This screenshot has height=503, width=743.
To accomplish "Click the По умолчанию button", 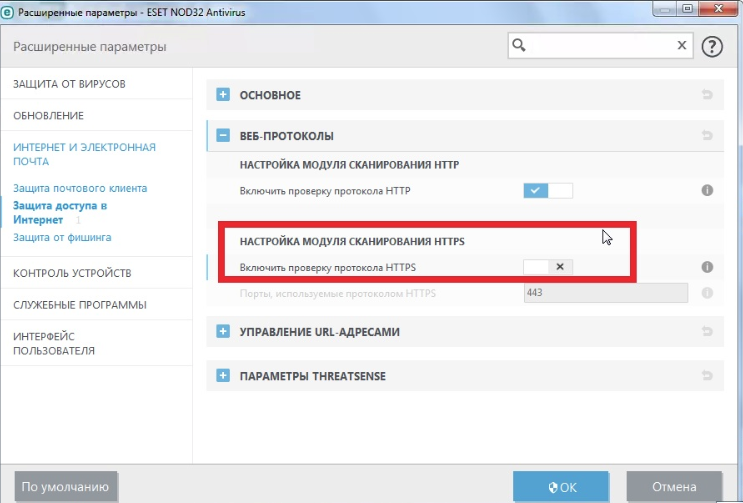I will coord(65,486).
